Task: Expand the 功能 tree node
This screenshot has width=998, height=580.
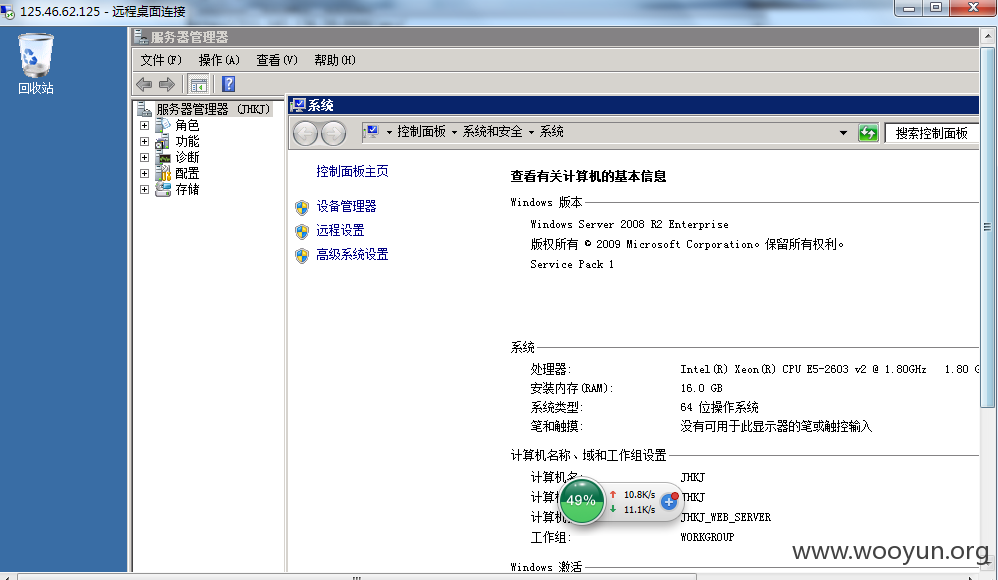Action: click(144, 141)
